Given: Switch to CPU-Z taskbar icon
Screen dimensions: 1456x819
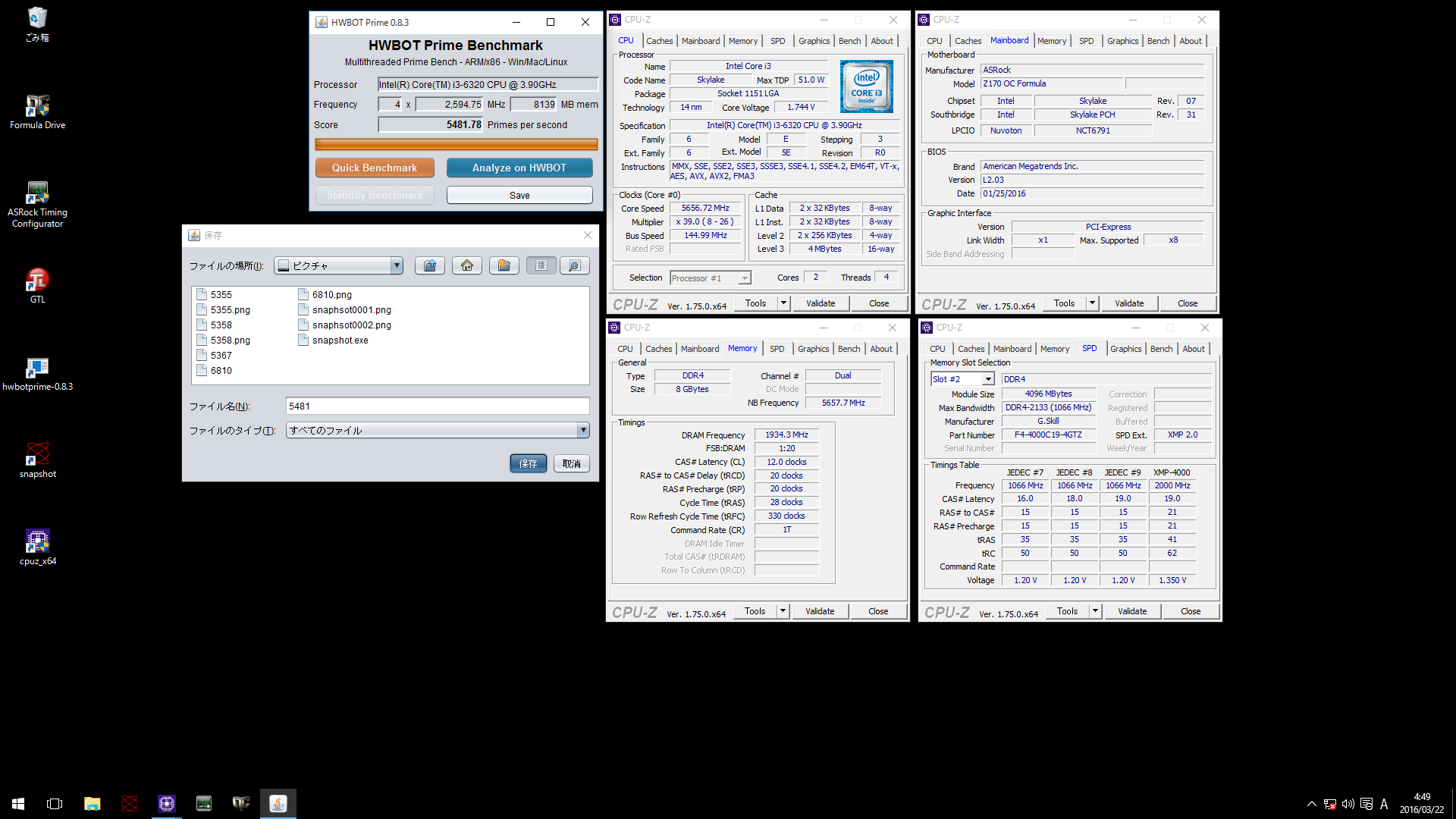Looking at the screenshot, I should click(x=166, y=803).
